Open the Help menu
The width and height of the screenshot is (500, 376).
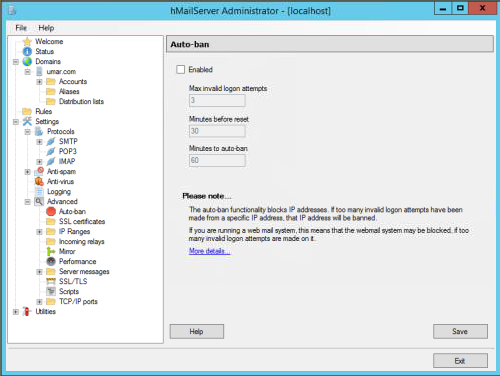point(46,28)
